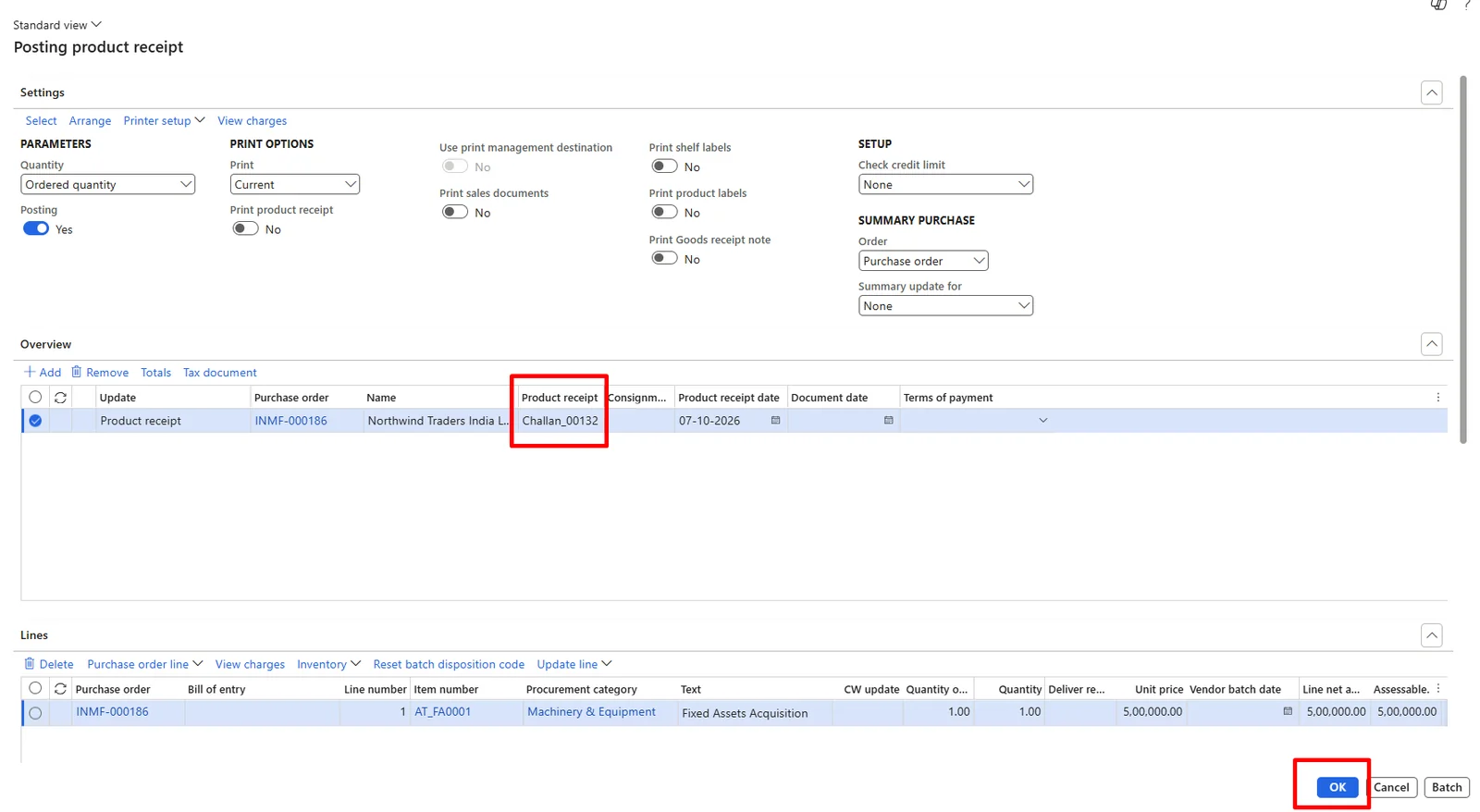Click the vertical scrollbar on the right
Viewport: 1480px width, 812px height.
(x=1463, y=259)
